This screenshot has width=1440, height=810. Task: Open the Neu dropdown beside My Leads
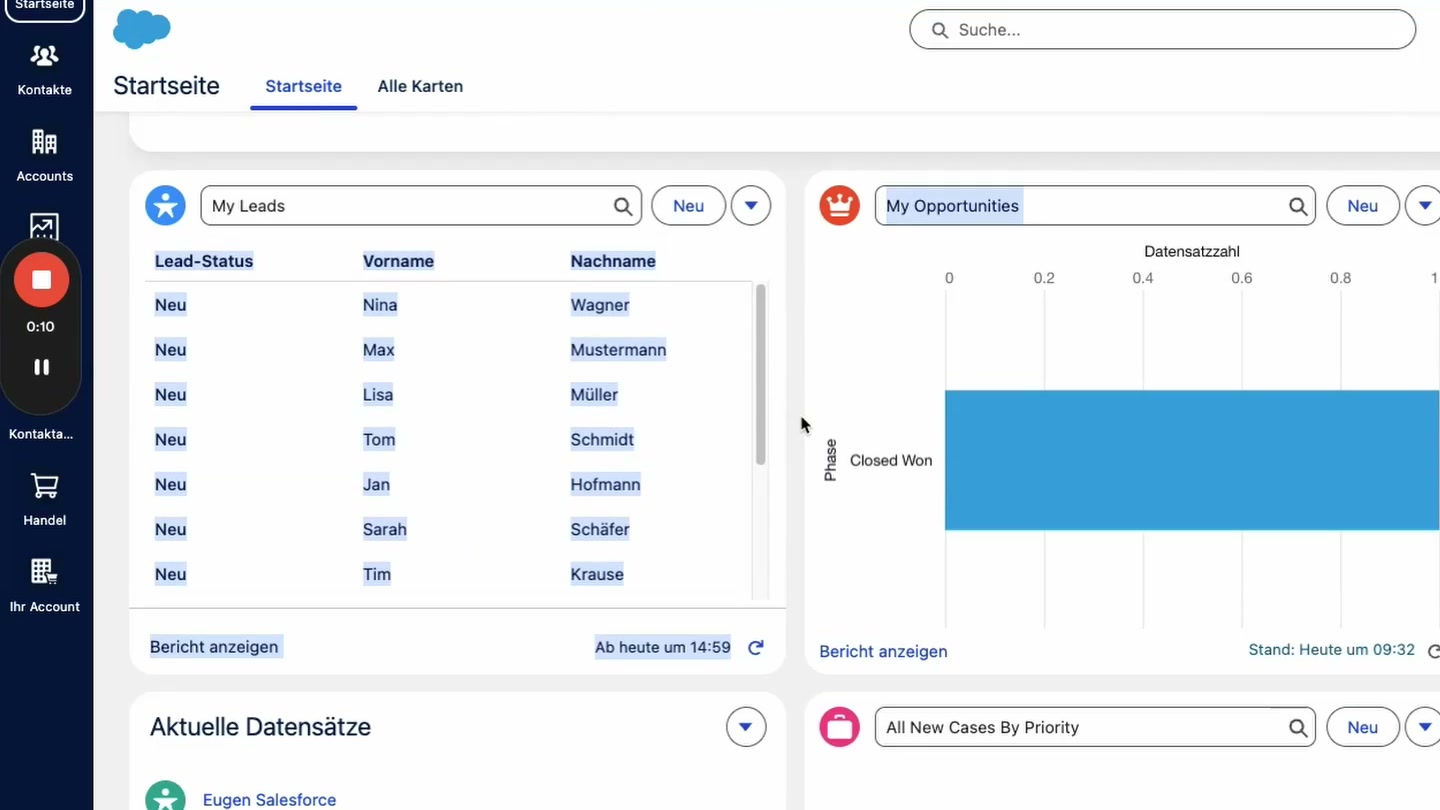pyautogui.click(x=750, y=205)
